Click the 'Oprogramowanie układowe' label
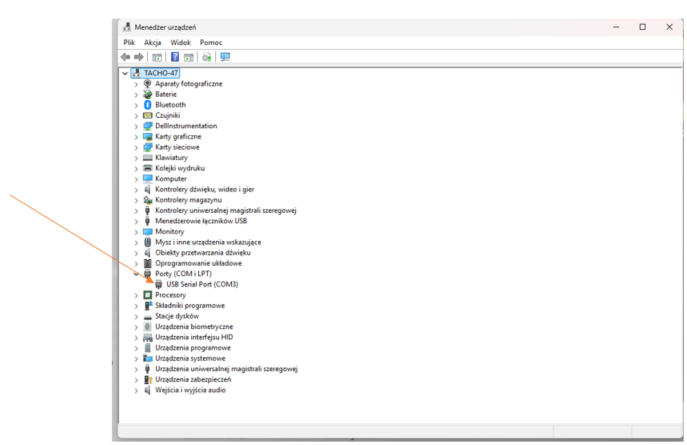687x445 pixels. tap(198, 263)
